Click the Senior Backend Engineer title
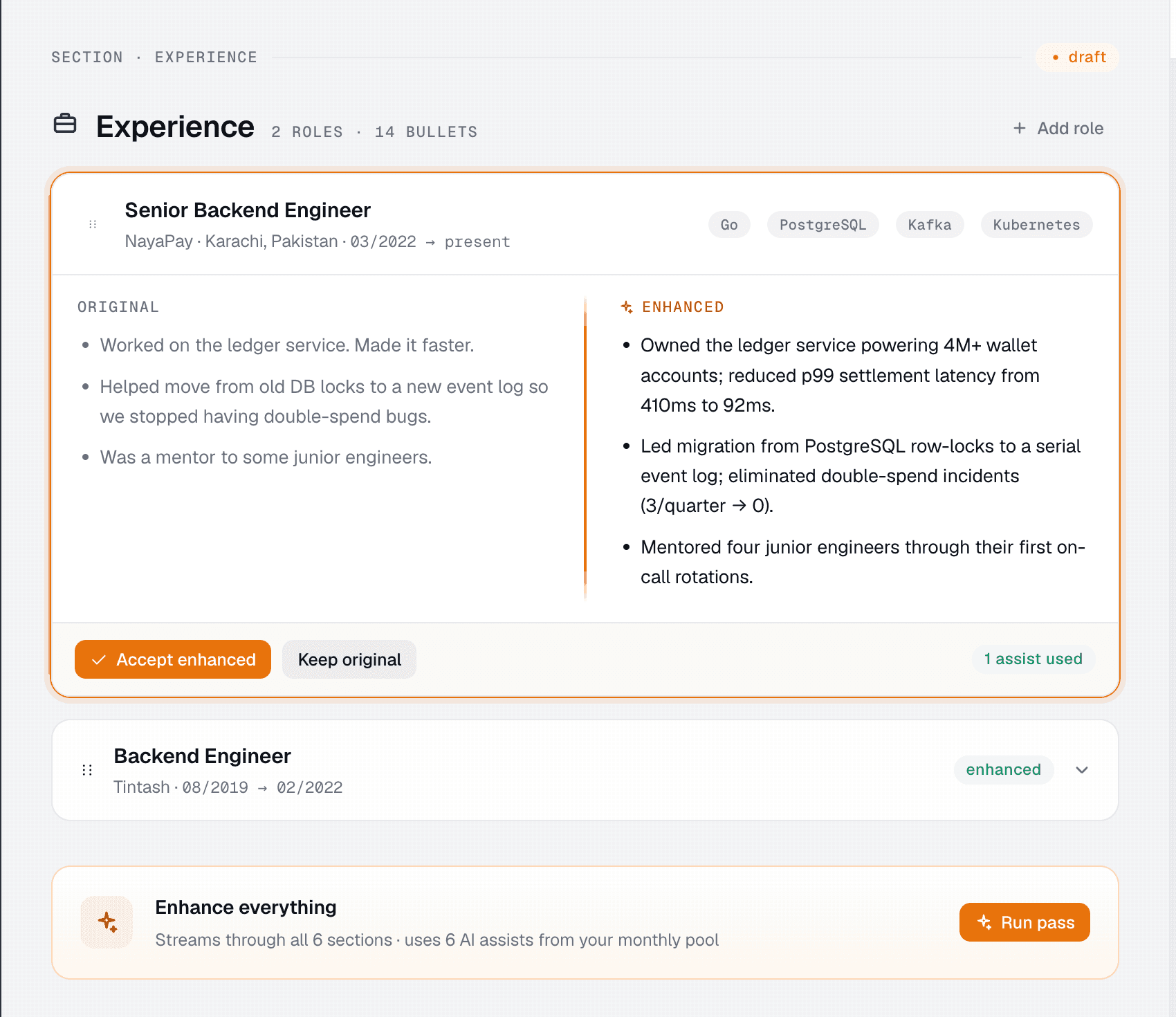Screen dimensions: 1176x1017 (x=248, y=210)
